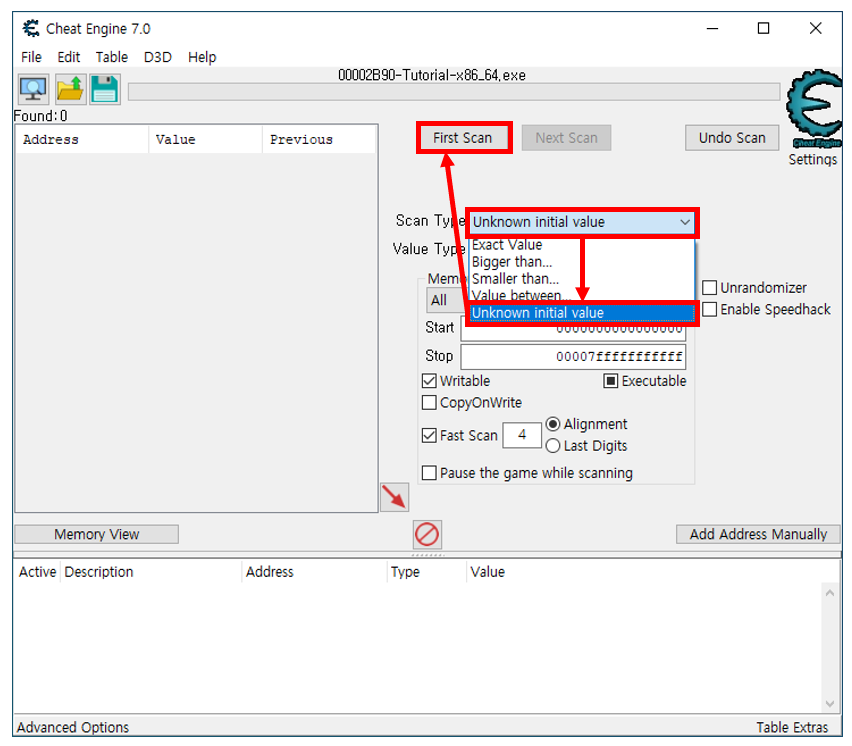Click the Value column header in results
The image size is (852, 746).
coord(205,140)
